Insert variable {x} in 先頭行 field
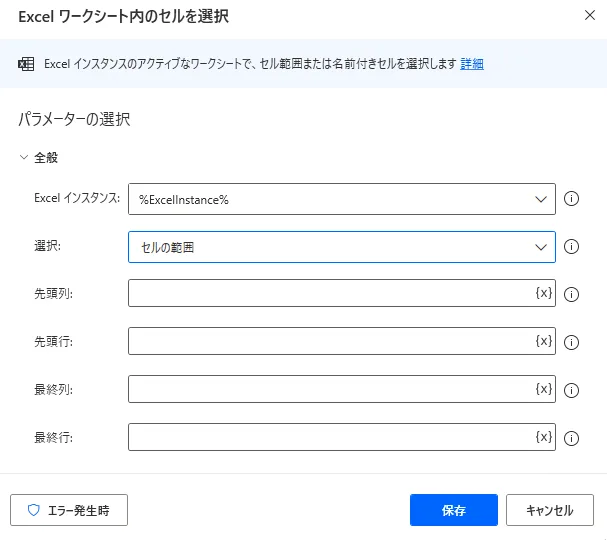Image resolution: width=607 pixels, height=540 pixels. click(x=543, y=341)
